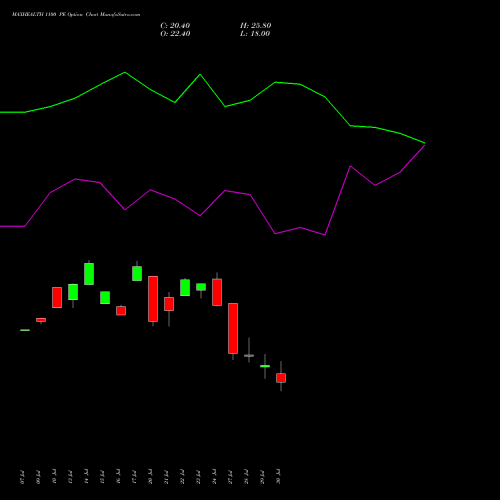Select the tall red candle above 27 Jul
Screen dimensions: 500x500
coord(233,328)
